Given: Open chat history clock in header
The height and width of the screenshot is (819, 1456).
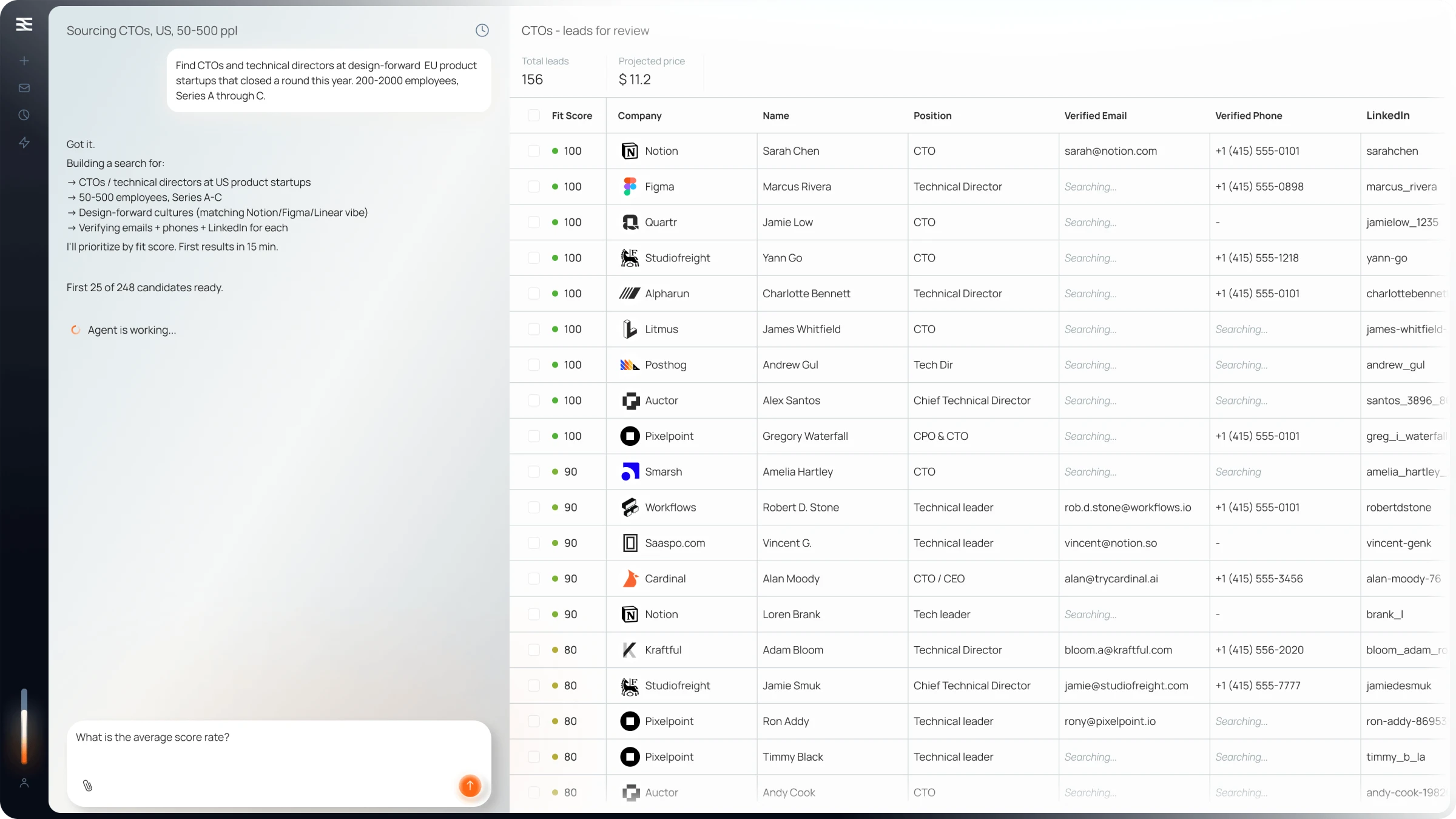Looking at the screenshot, I should [482, 30].
